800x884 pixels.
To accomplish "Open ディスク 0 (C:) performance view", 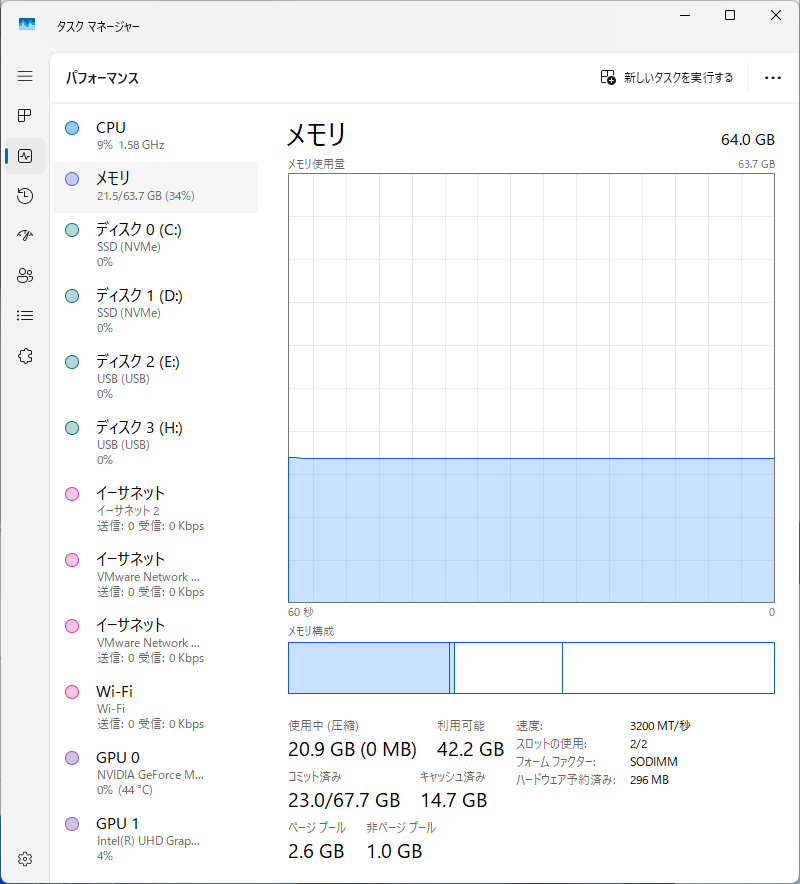I will pyautogui.click(x=155, y=245).
